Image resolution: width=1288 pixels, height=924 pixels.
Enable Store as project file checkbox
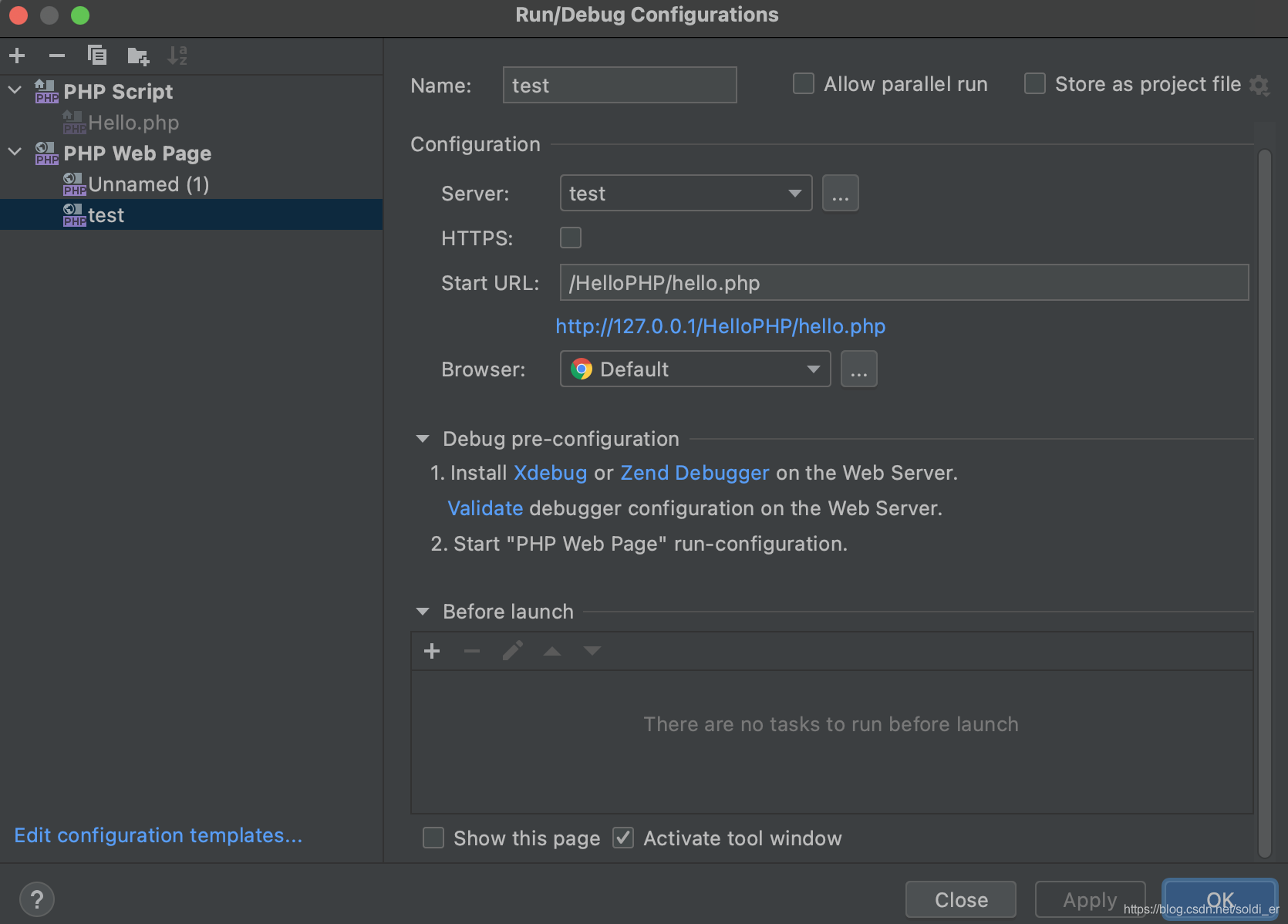click(1035, 83)
